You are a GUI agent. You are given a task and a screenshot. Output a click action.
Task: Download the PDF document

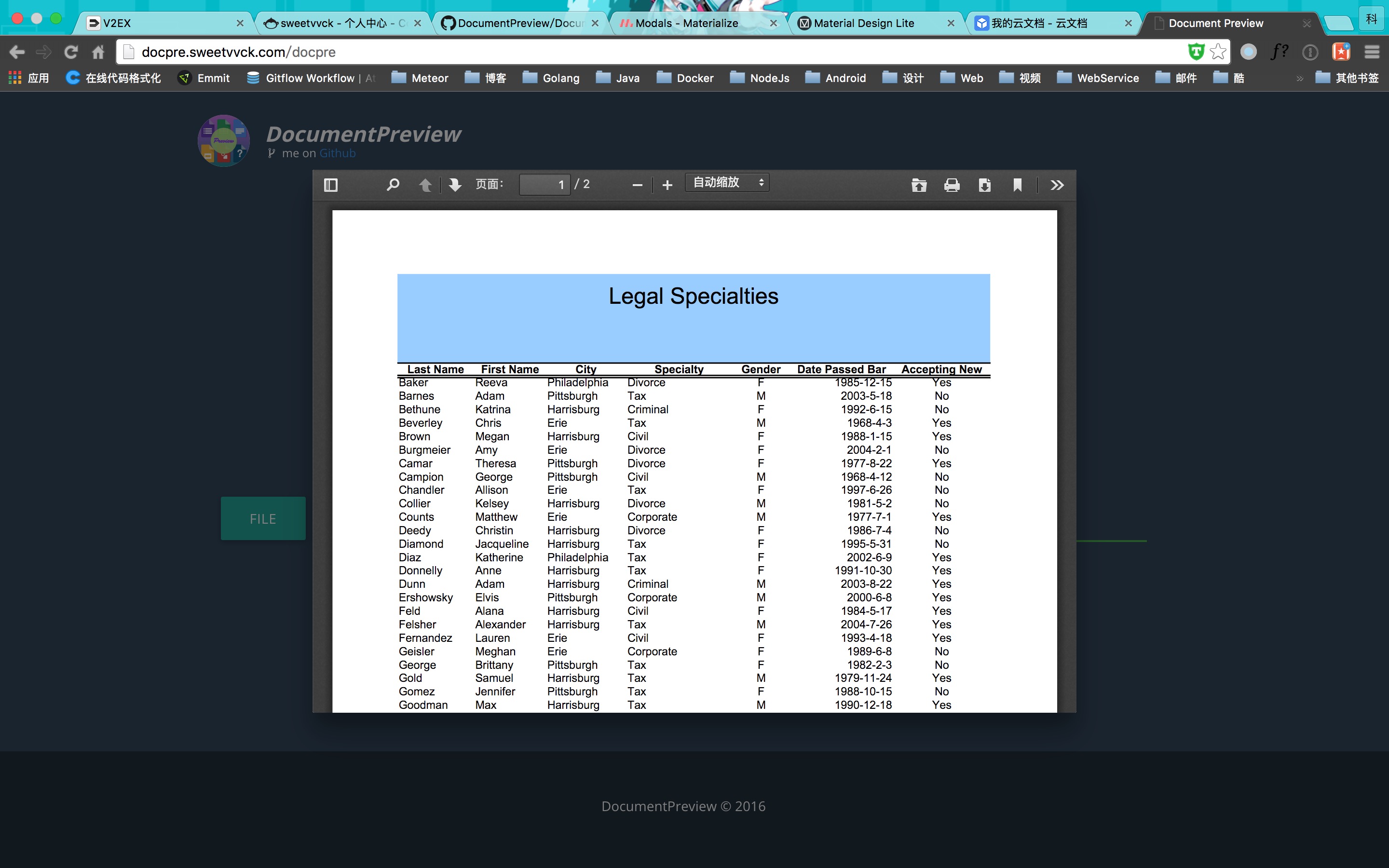[984, 185]
